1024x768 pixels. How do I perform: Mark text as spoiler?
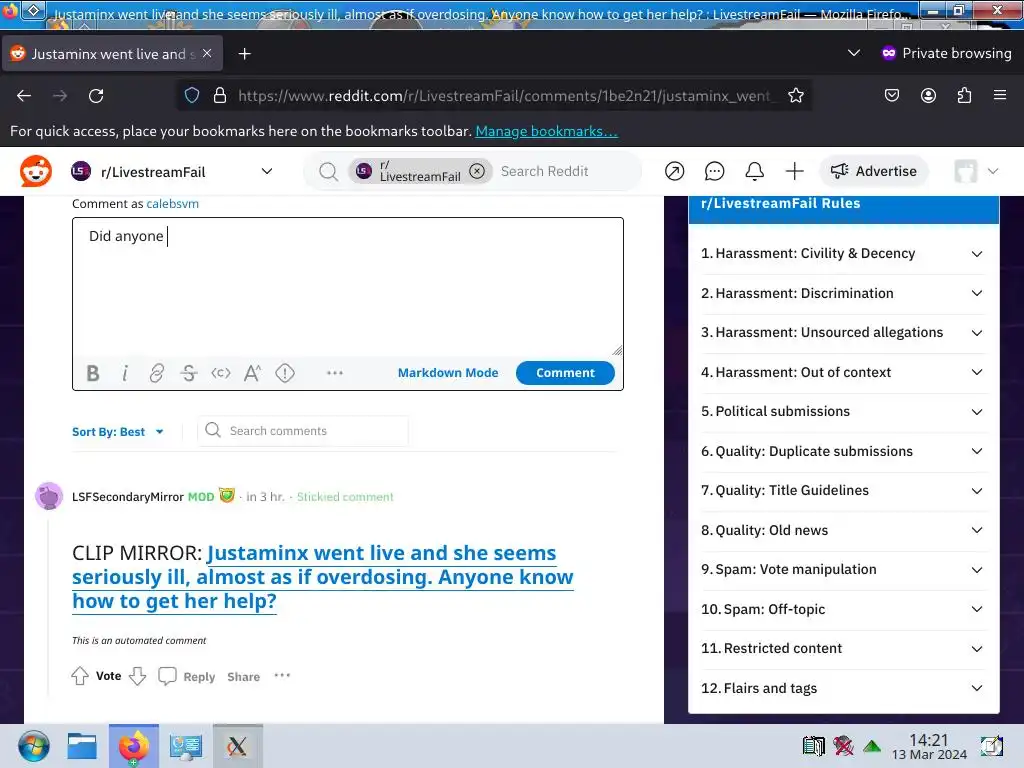tap(285, 373)
